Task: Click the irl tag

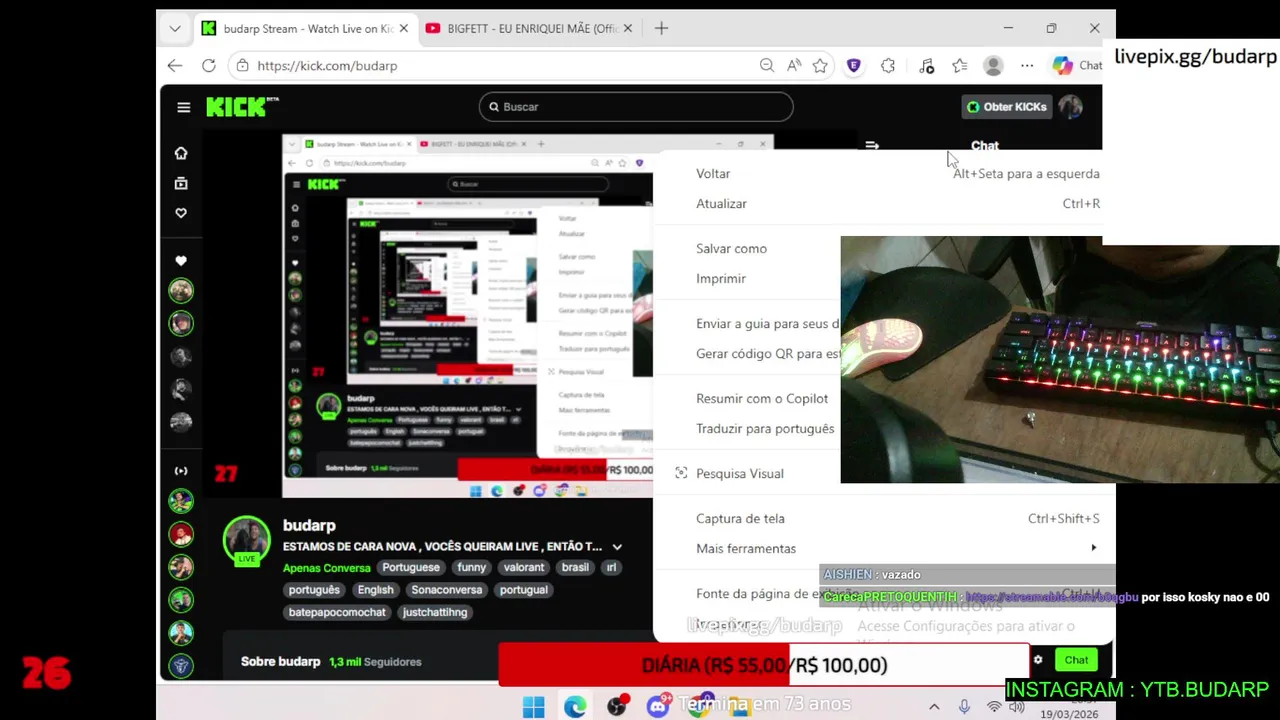Action: 611,567
